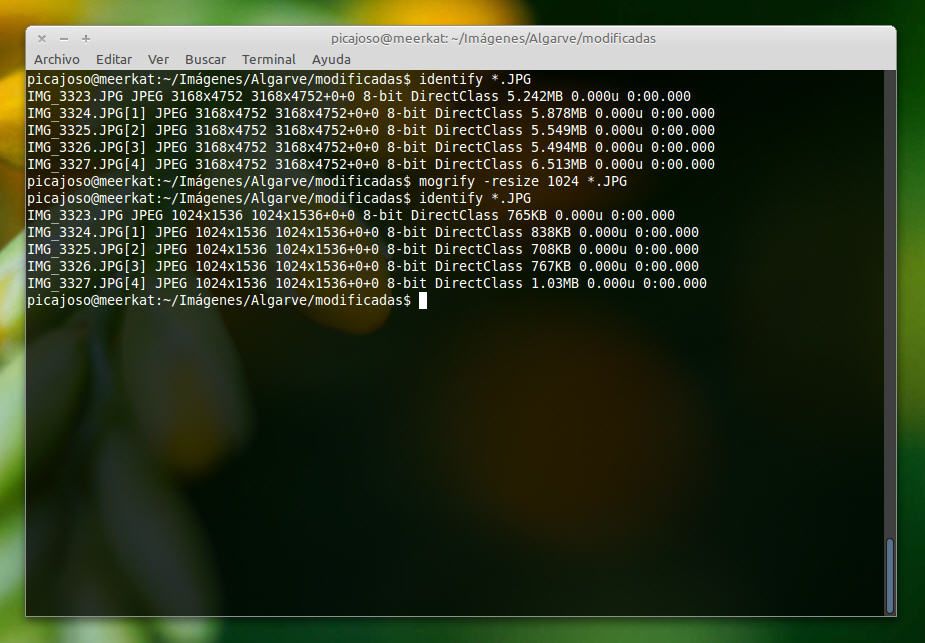The height and width of the screenshot is (643, 925).
Task: Show the Terminal menu options
Action: click(x=269, y=60)
